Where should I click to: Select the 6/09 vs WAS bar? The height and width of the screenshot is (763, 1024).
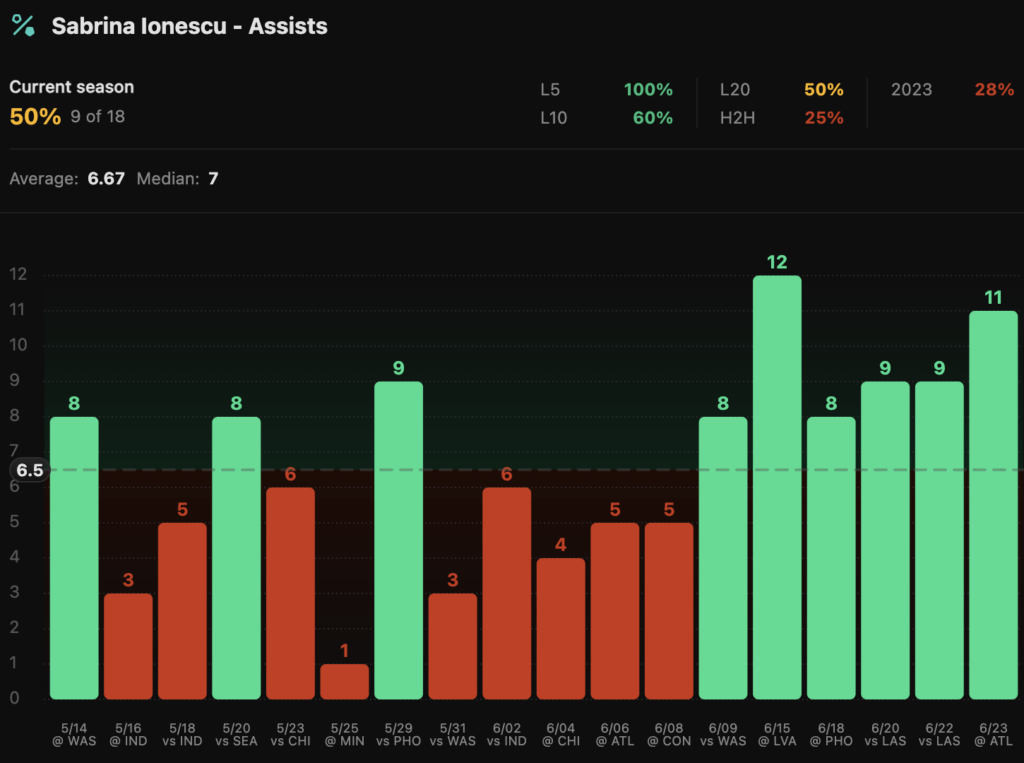(723, 558)
